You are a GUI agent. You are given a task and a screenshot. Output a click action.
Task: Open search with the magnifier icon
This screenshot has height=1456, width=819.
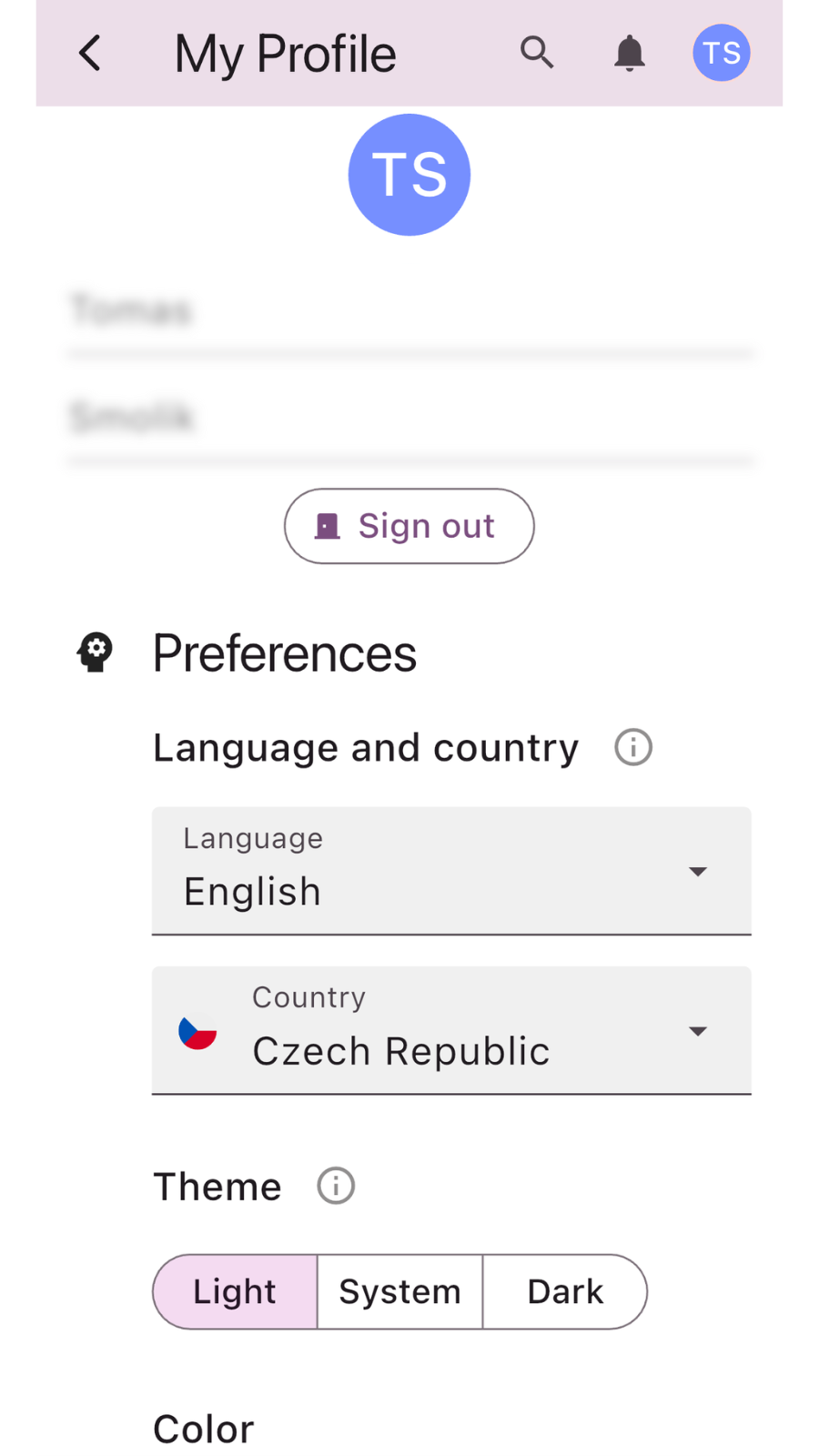(537, 53)
